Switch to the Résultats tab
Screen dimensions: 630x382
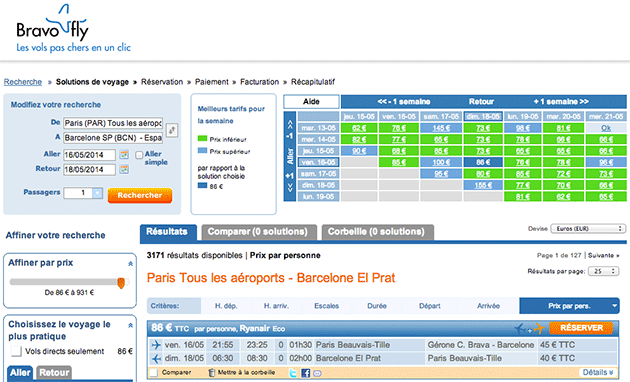point(168,232)
